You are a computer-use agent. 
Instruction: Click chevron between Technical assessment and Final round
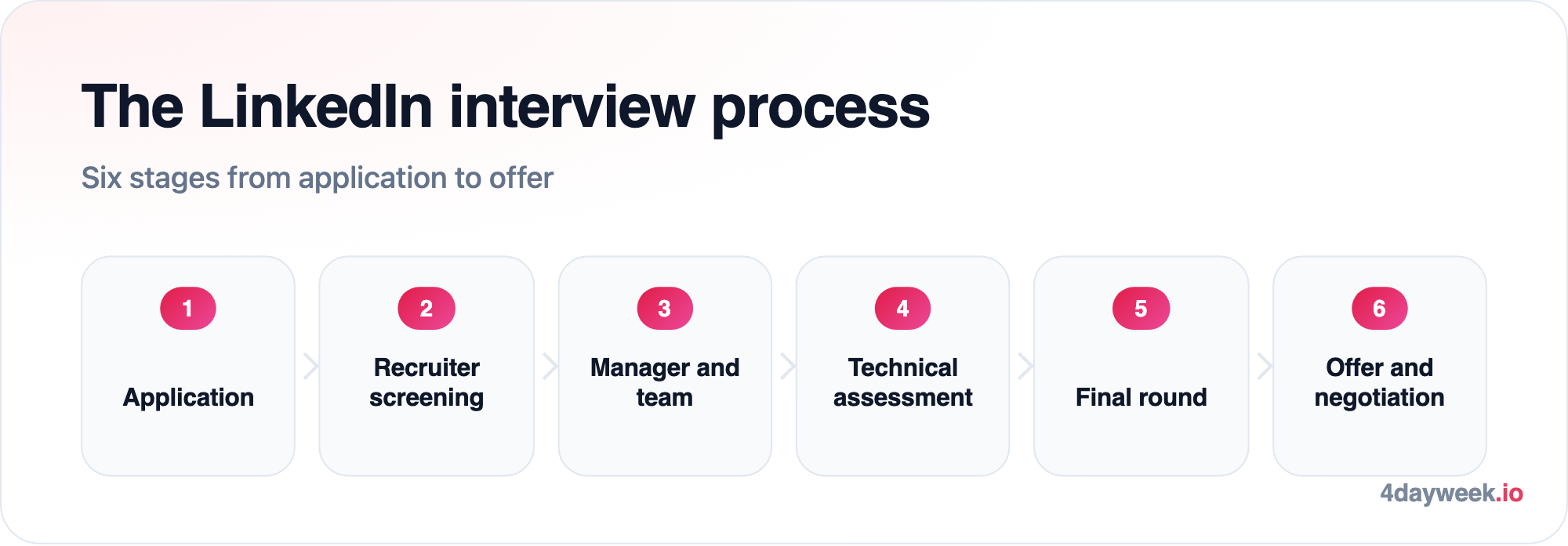(1025, 366)
